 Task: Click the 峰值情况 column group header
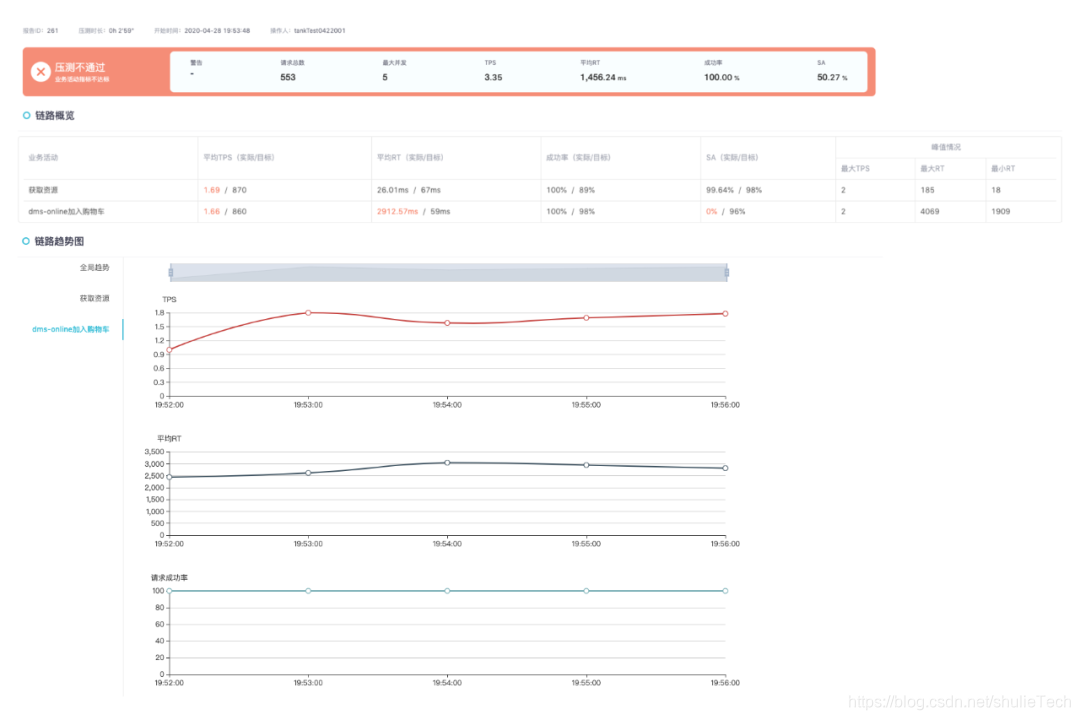pos(946,147)
